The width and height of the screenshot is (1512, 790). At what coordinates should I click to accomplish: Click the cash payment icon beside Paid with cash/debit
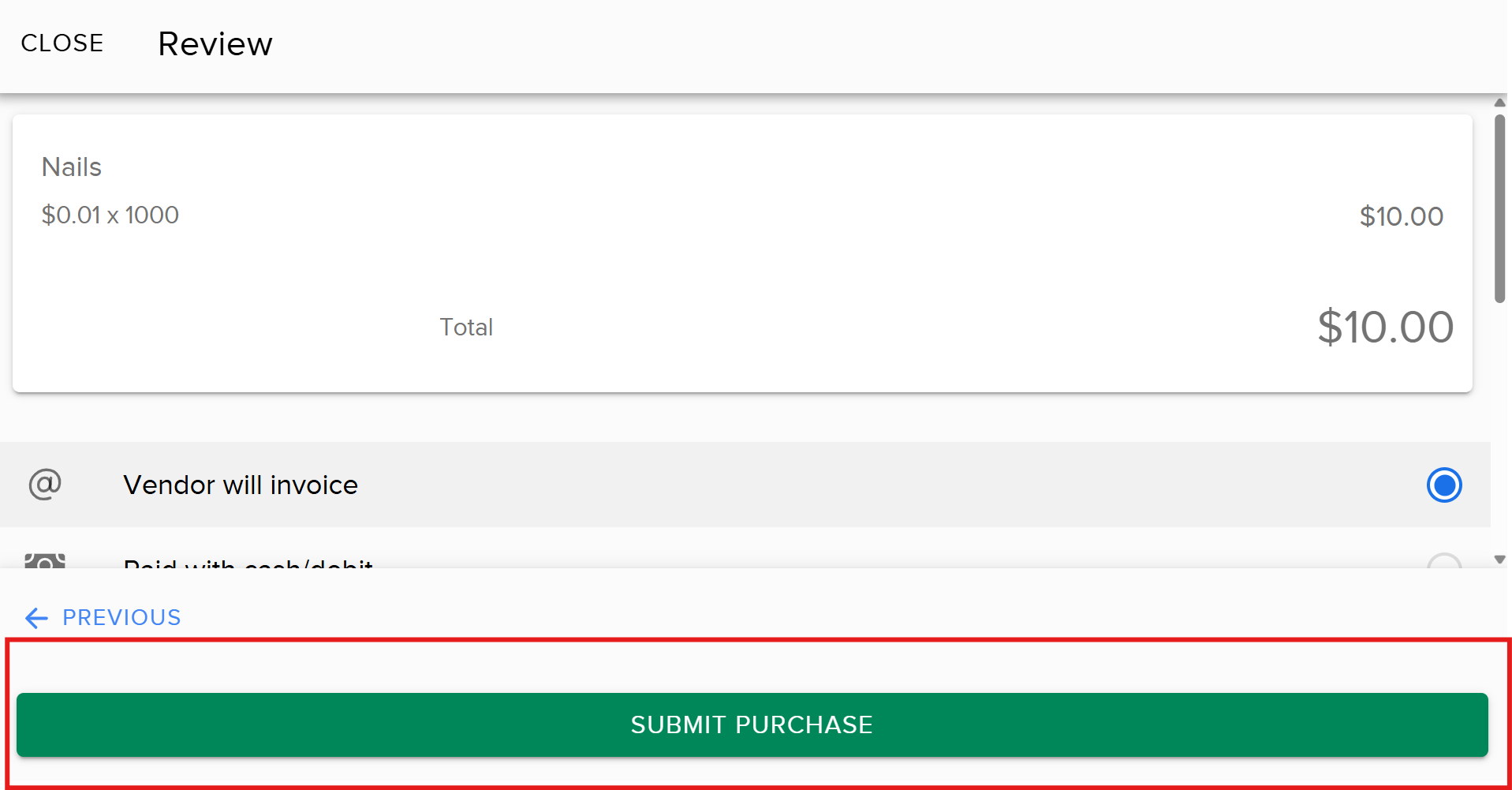(43, 564)
